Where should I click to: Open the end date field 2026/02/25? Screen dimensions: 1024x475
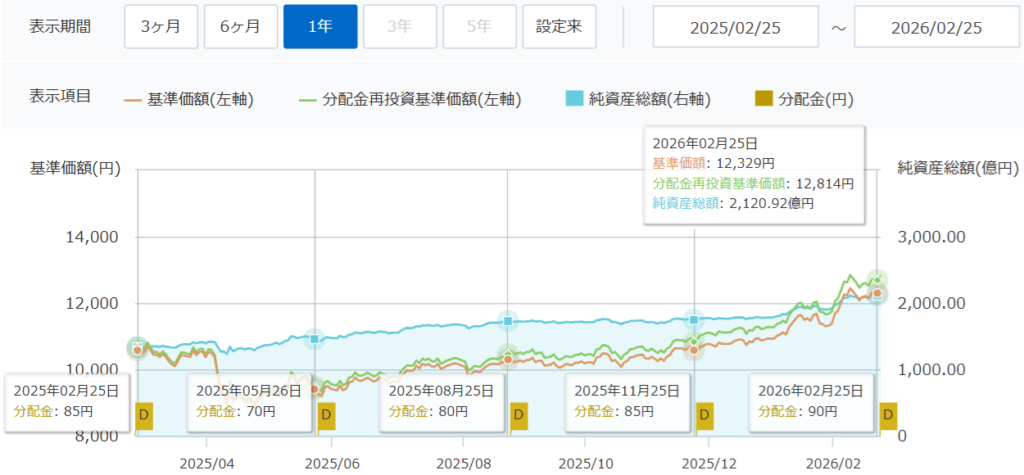click(x=937, y=27)
